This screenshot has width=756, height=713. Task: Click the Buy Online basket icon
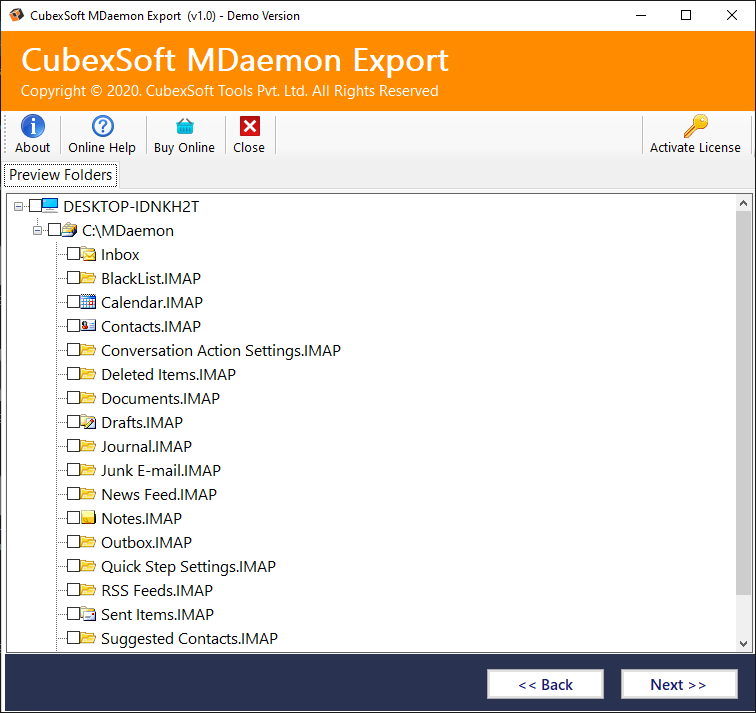click(184, 126)
